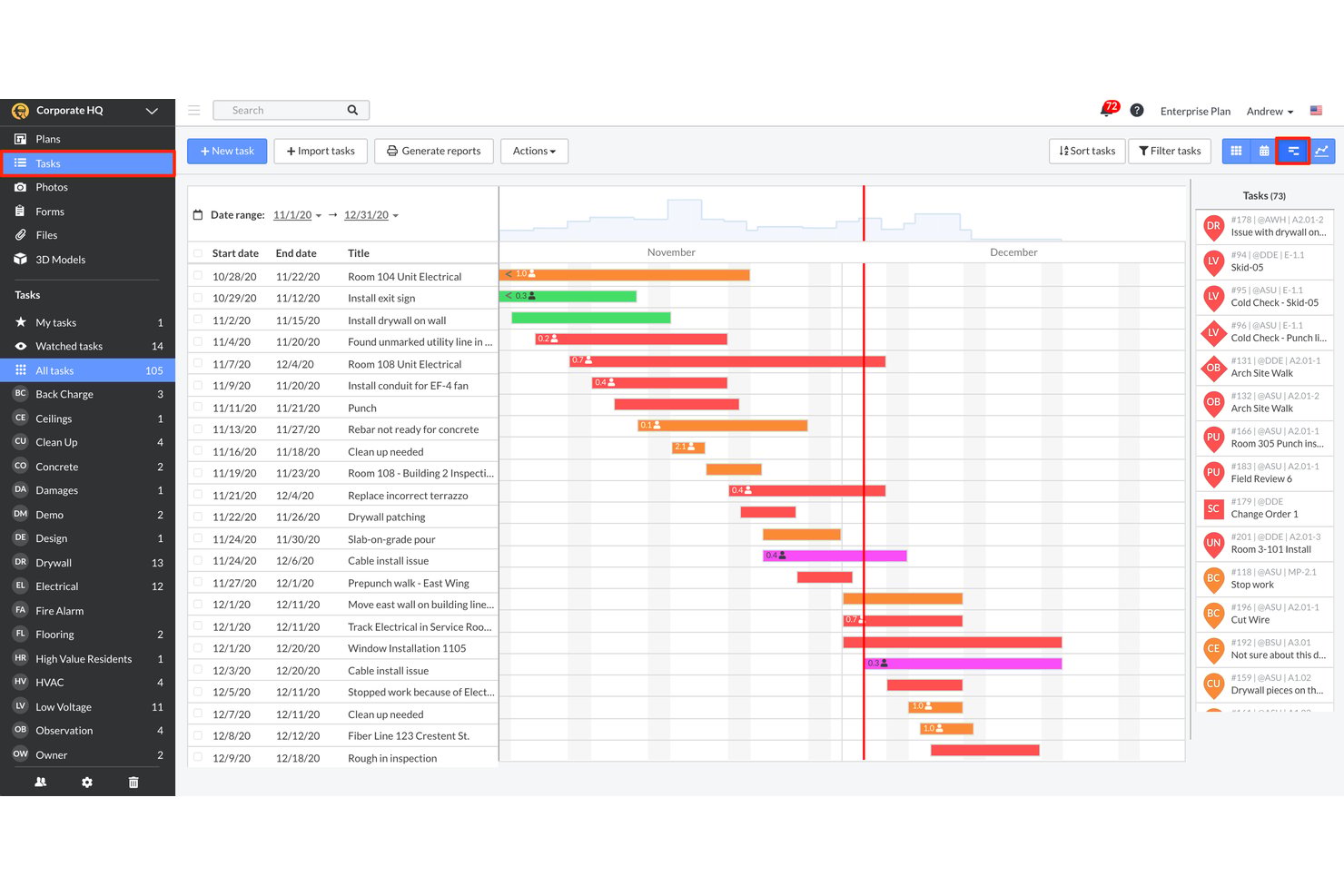Expand the Corporate HQ project dropdown

pyautogui.click(x=152, y=111)
